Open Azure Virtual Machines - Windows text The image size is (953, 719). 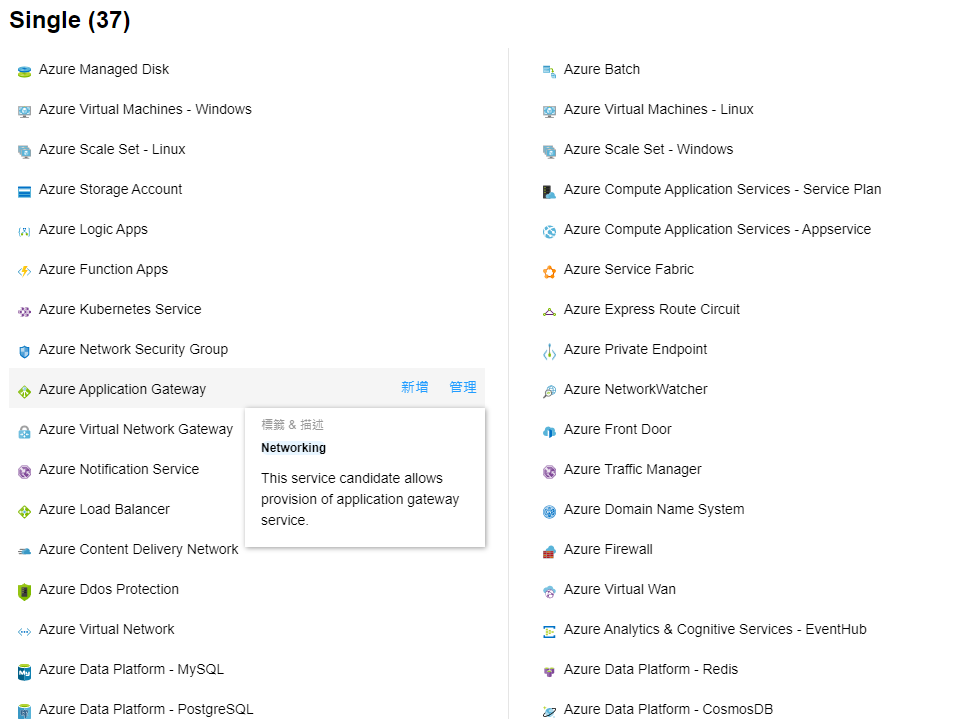click(x=145, y=109)
